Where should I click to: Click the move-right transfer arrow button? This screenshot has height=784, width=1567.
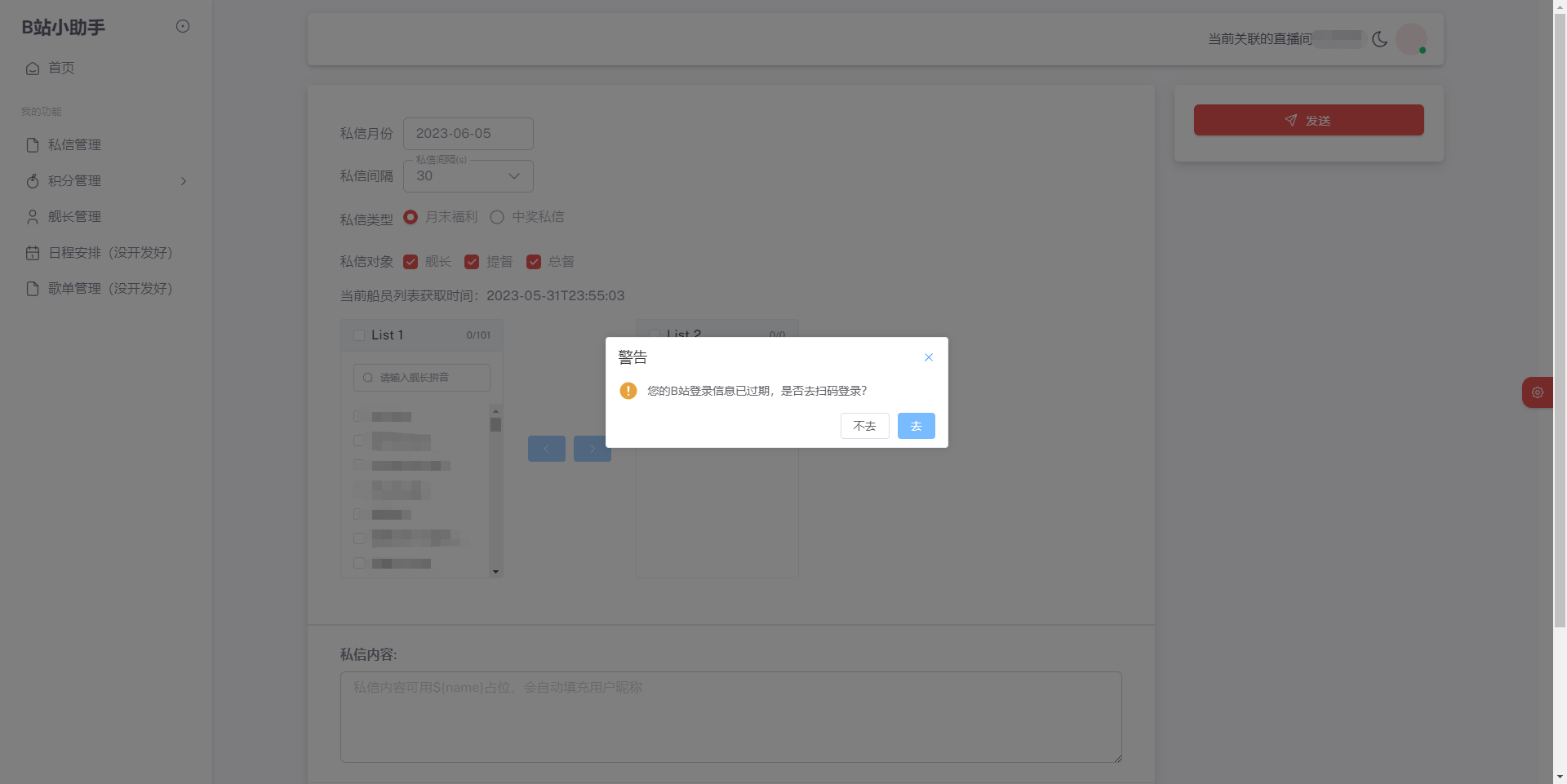pos(592,449)
